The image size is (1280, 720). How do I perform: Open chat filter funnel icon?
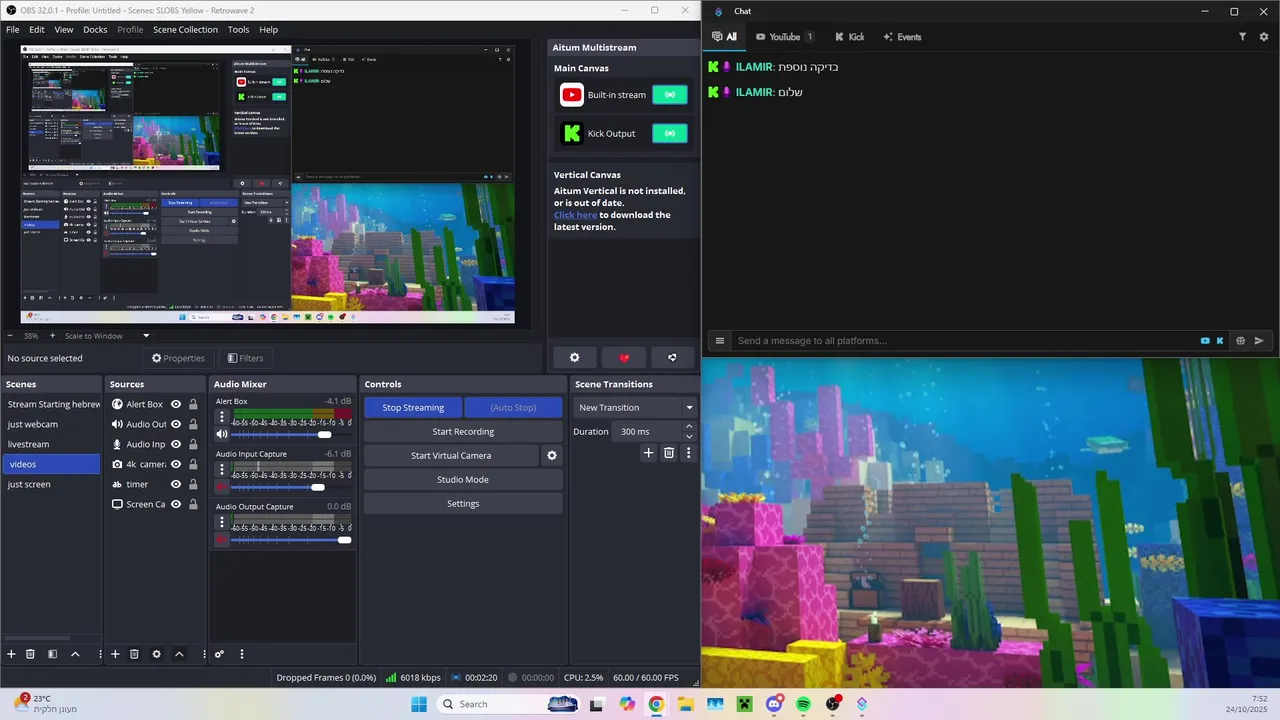tap(1243, 37)
